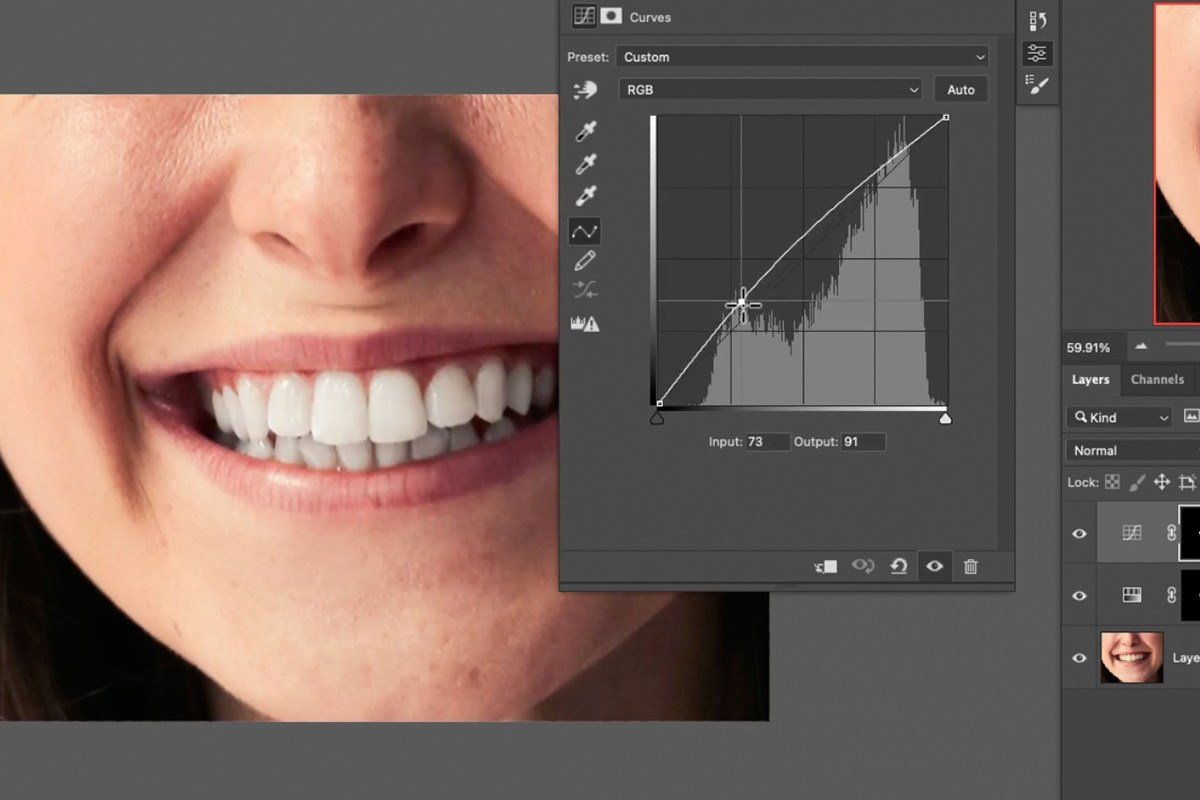Click the Navigator preview image

1178,163
